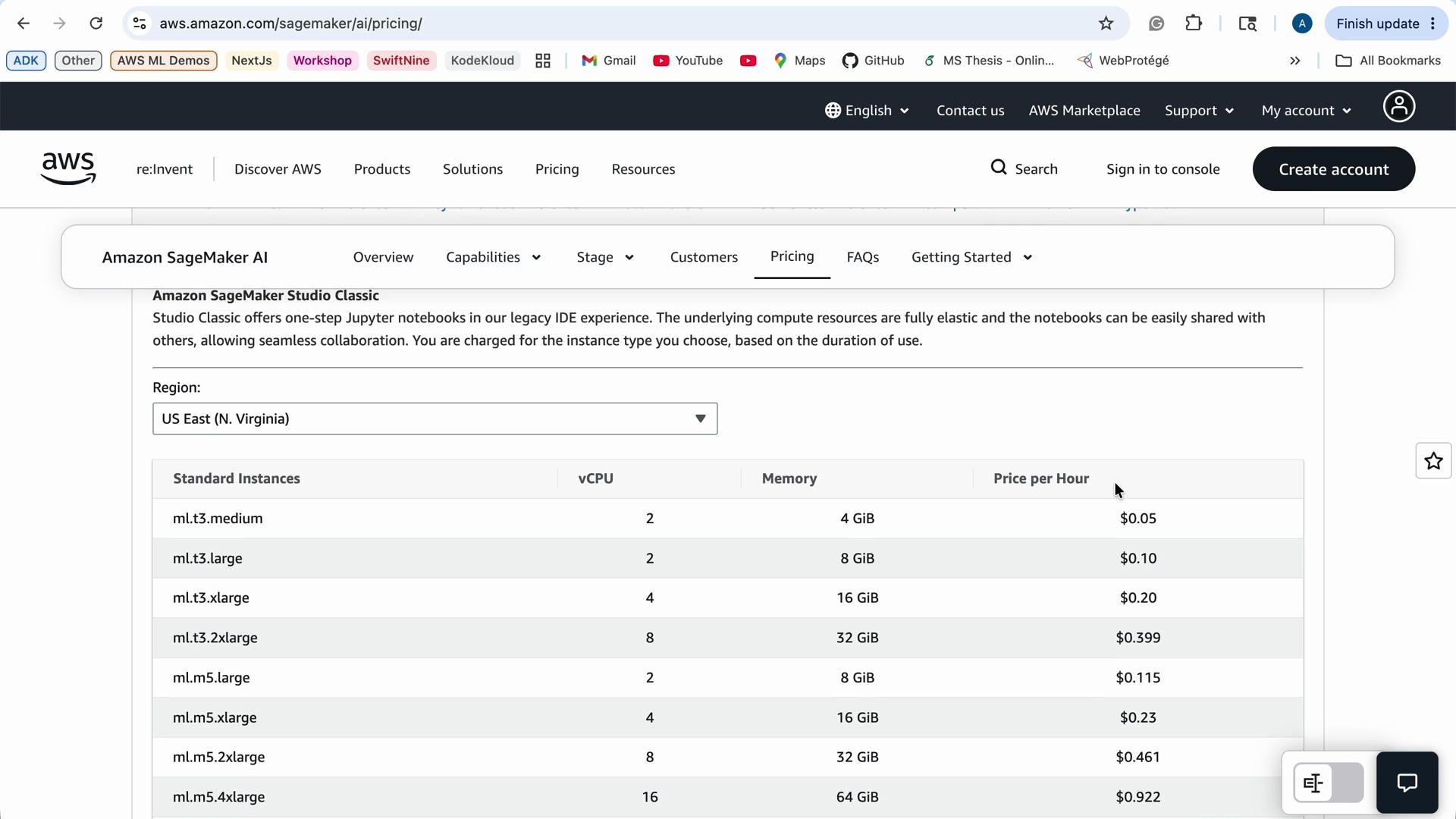Screen dimensions: 1456x819
Task: Show more bookmarks with double chevron
Action: tap(1295, 61)
